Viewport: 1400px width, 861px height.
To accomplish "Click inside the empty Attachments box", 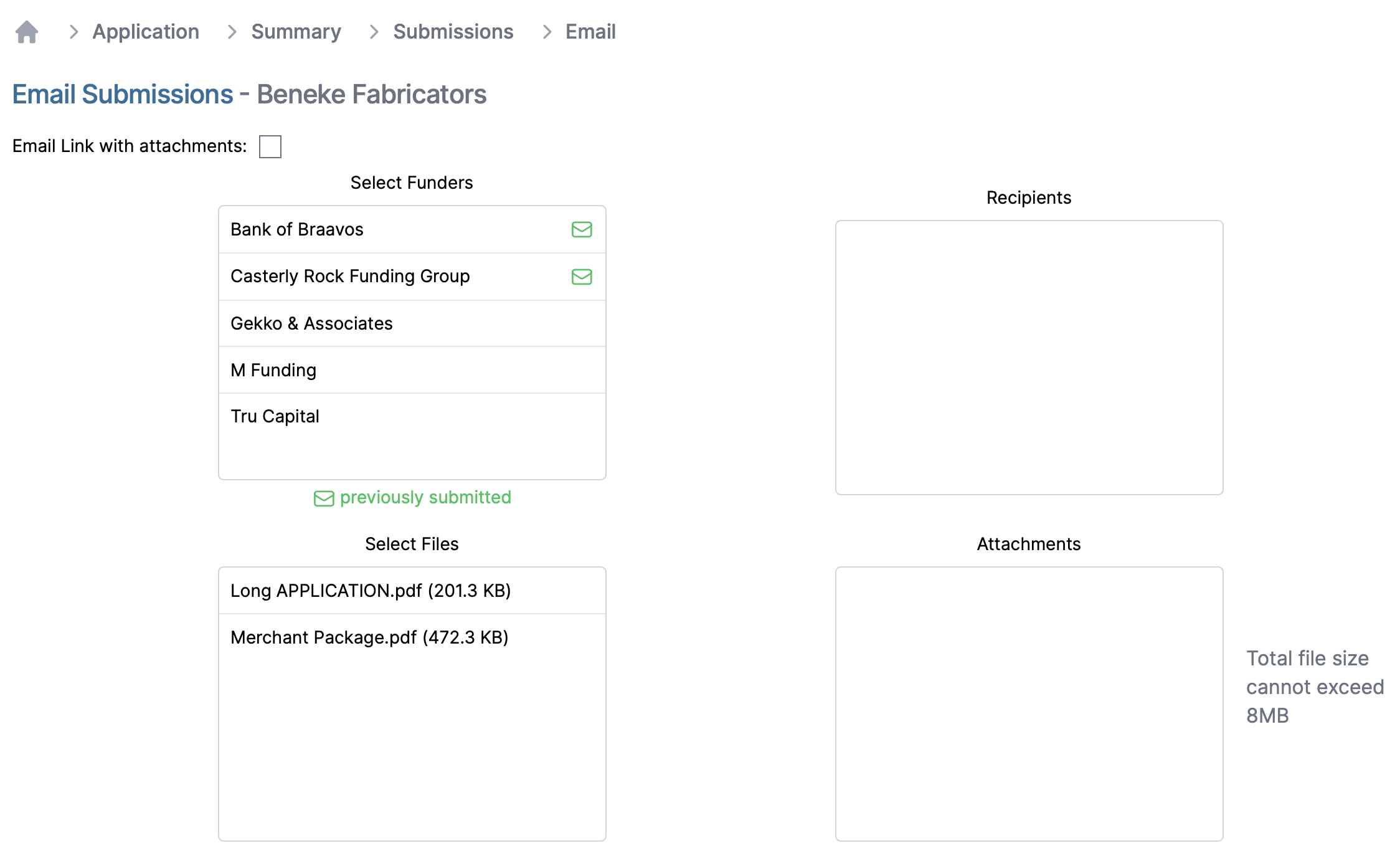I will click(x=1029, y=703).
